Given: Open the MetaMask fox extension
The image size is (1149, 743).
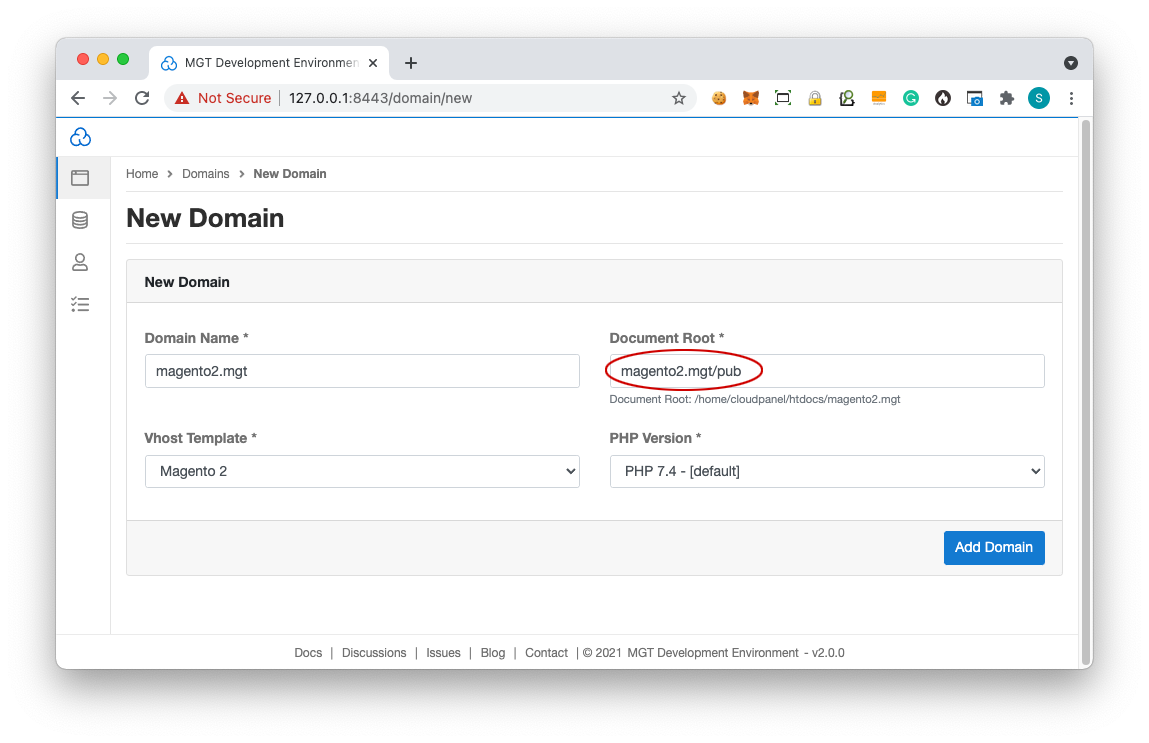Looking at the screenshot, I should (x=750, y=98).
